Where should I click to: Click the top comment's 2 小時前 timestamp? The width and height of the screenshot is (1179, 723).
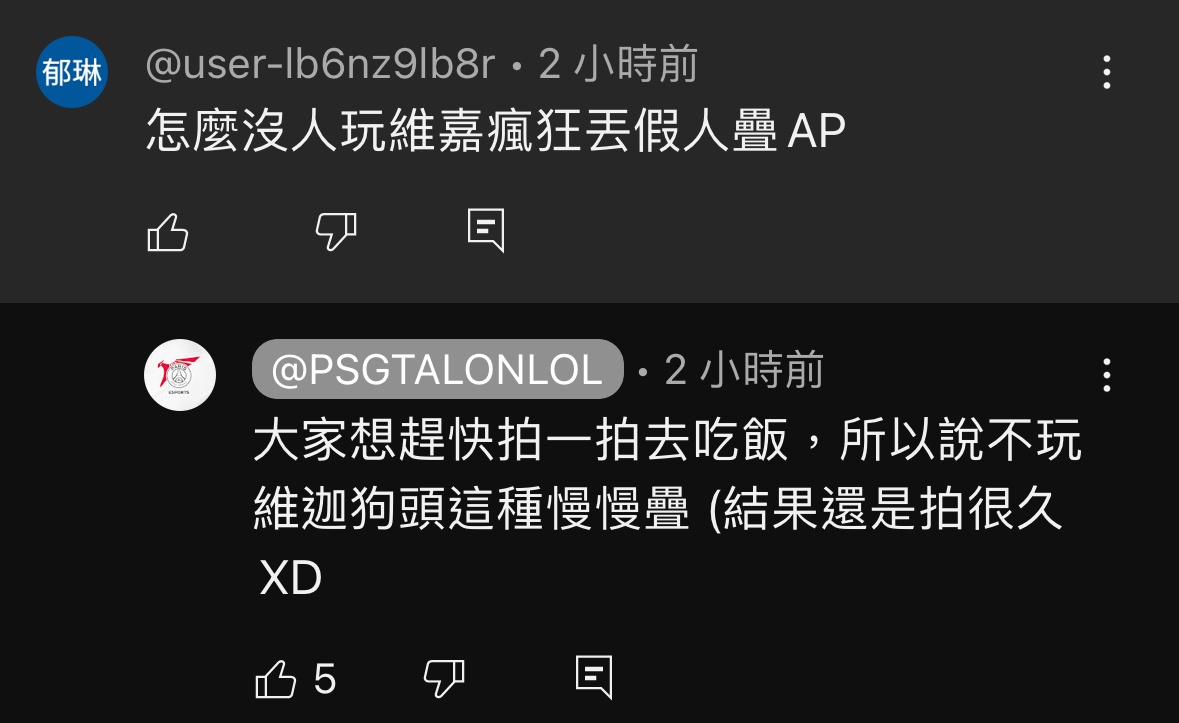click(x=618, y=64)
